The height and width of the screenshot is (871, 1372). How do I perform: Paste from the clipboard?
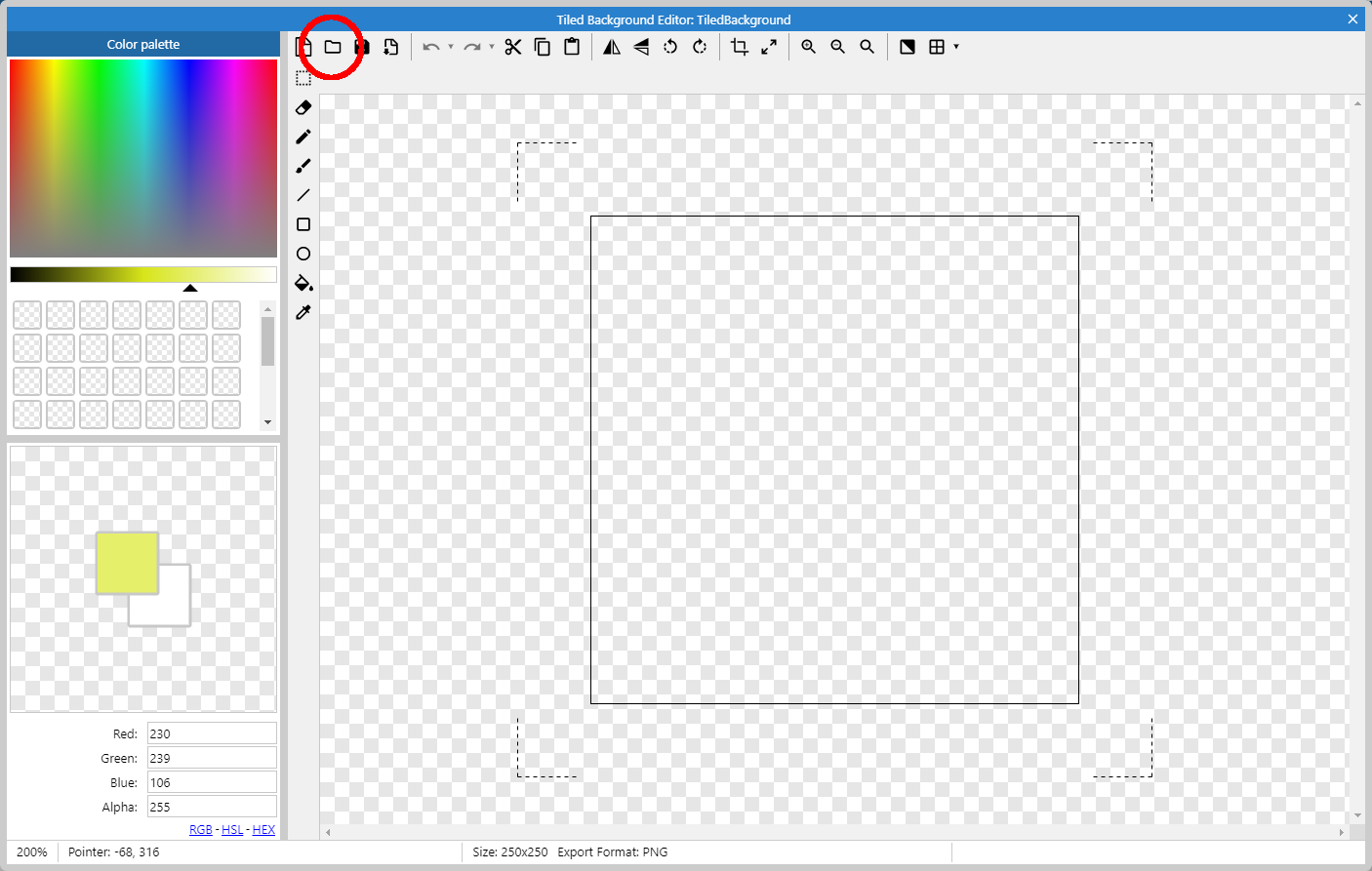pos(572,46)
